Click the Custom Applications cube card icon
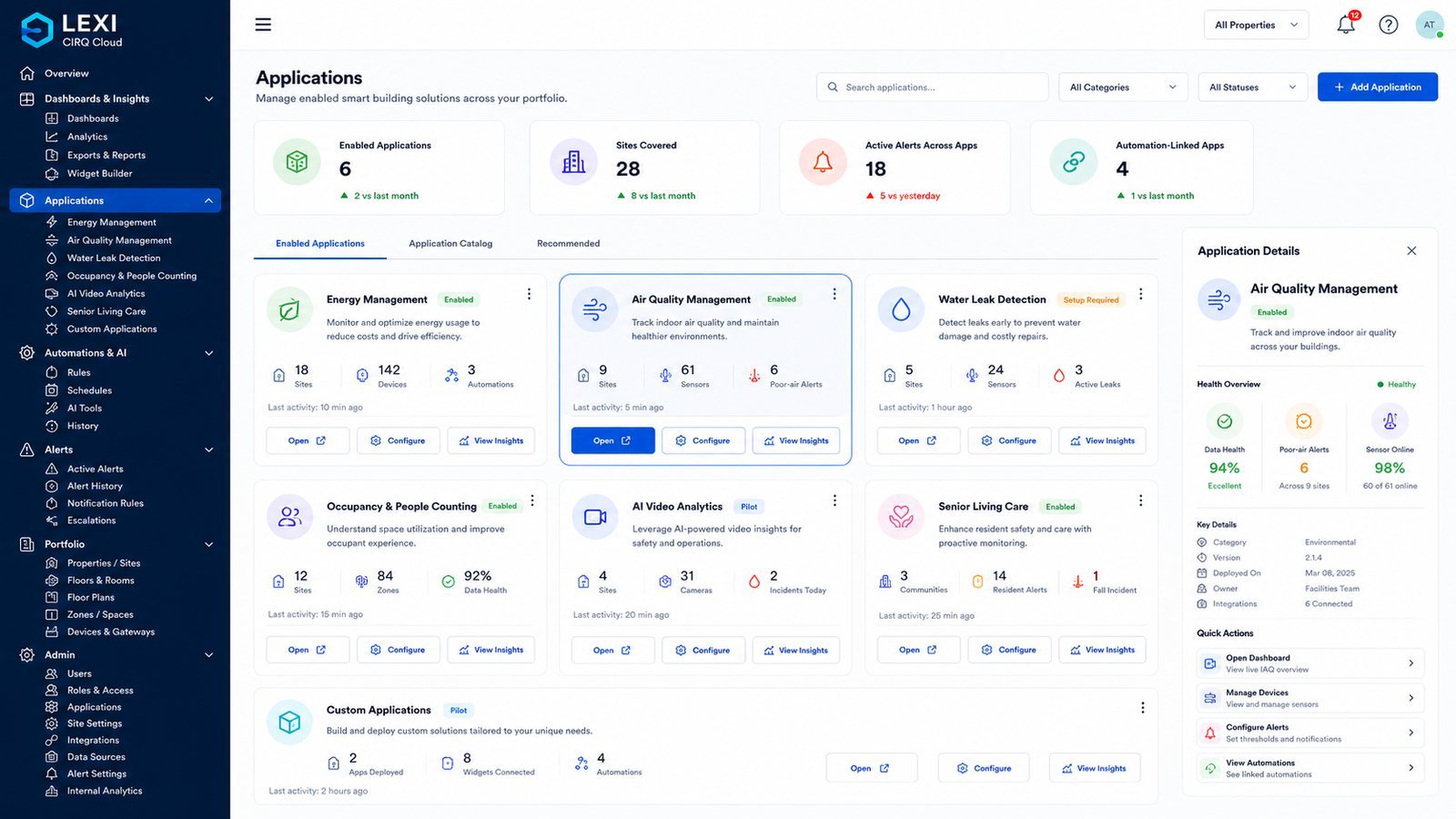This screenshot has height=819, width=1456. (289, 723)
